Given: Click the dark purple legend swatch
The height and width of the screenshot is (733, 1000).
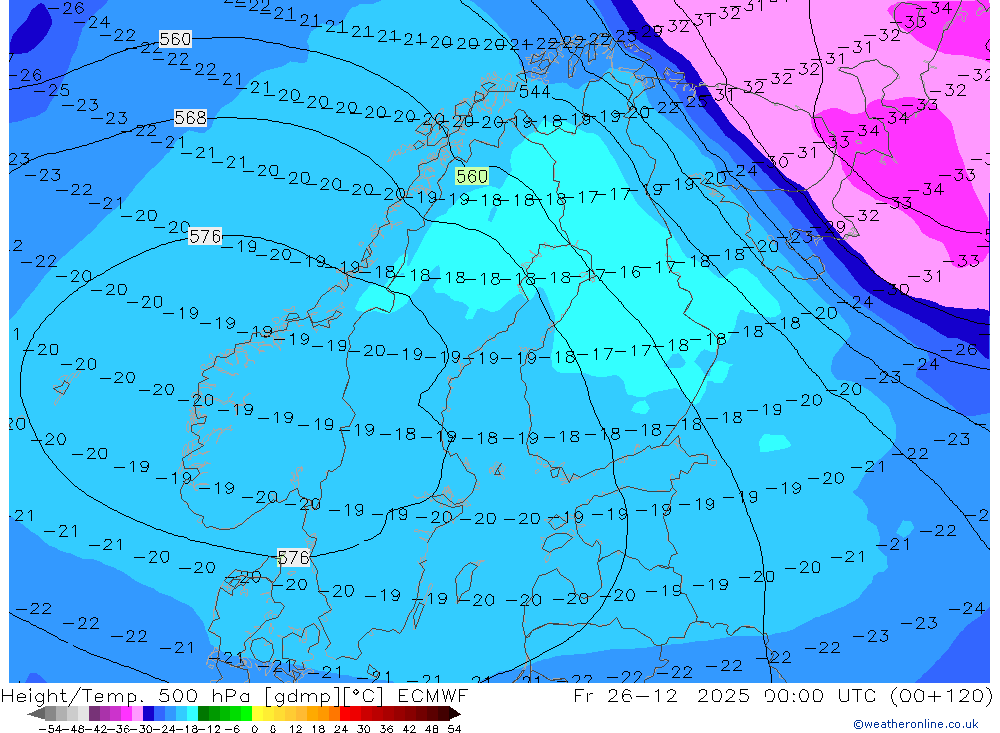Looking at the screenshot, I should coord(94,714).
